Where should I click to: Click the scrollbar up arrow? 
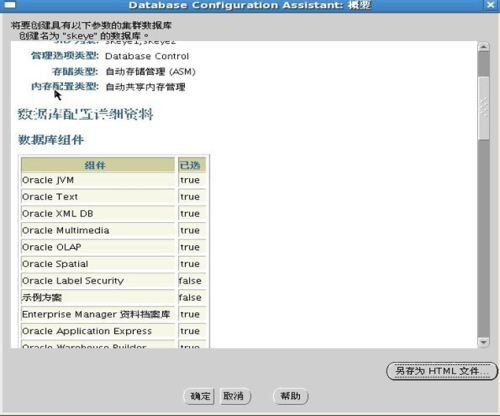coord(483,47)
